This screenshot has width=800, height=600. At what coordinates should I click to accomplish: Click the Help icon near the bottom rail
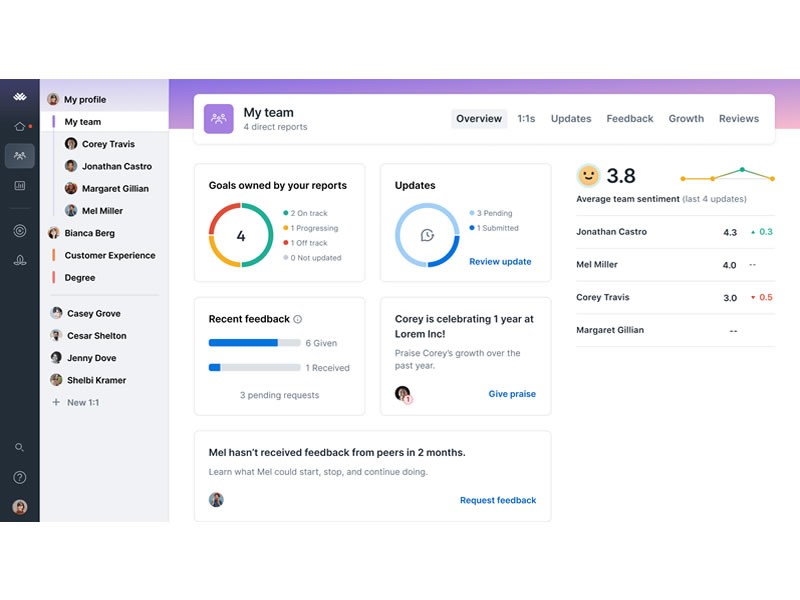[x=19, y=477]
